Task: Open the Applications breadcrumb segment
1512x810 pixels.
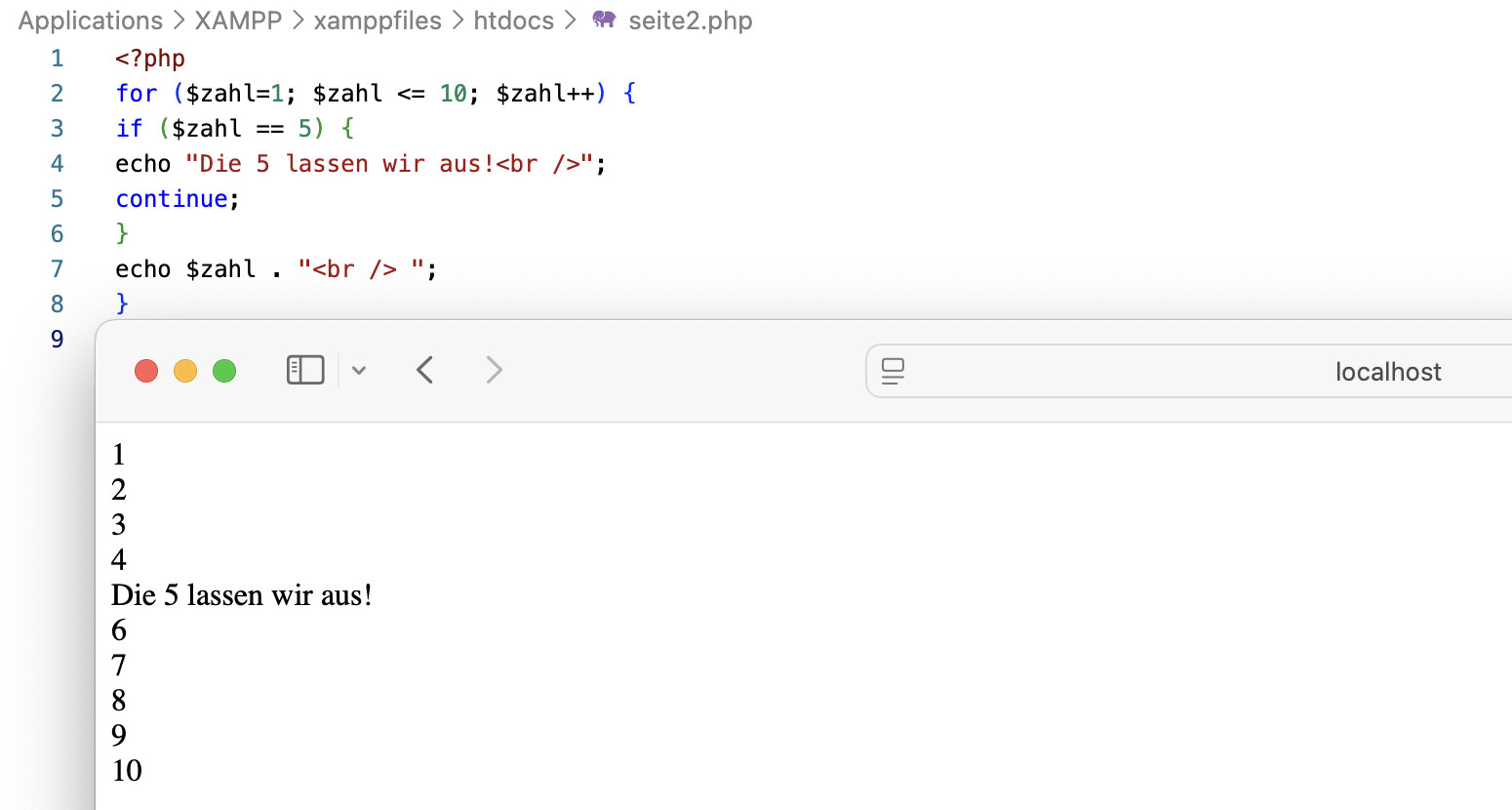Action: pyautogui.click(x=91, y=20)
